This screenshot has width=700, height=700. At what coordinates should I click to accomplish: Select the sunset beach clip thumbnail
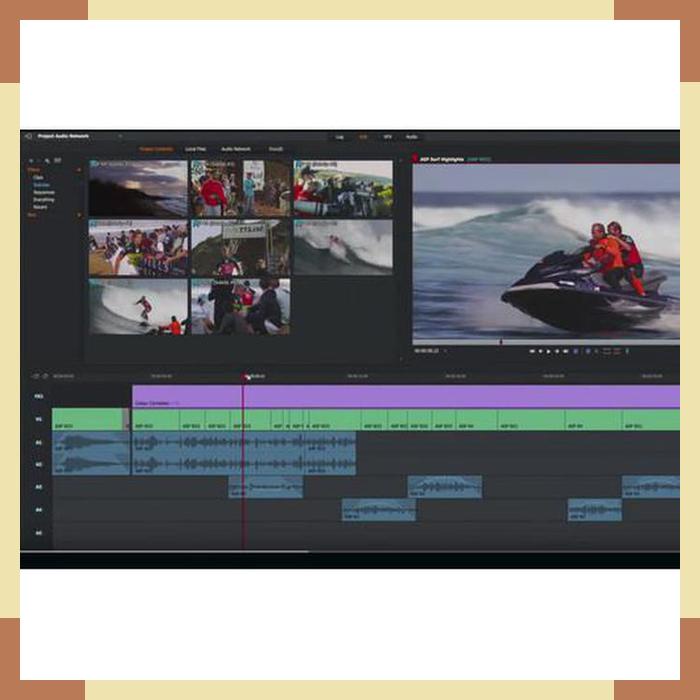click(x=138, y=189)
